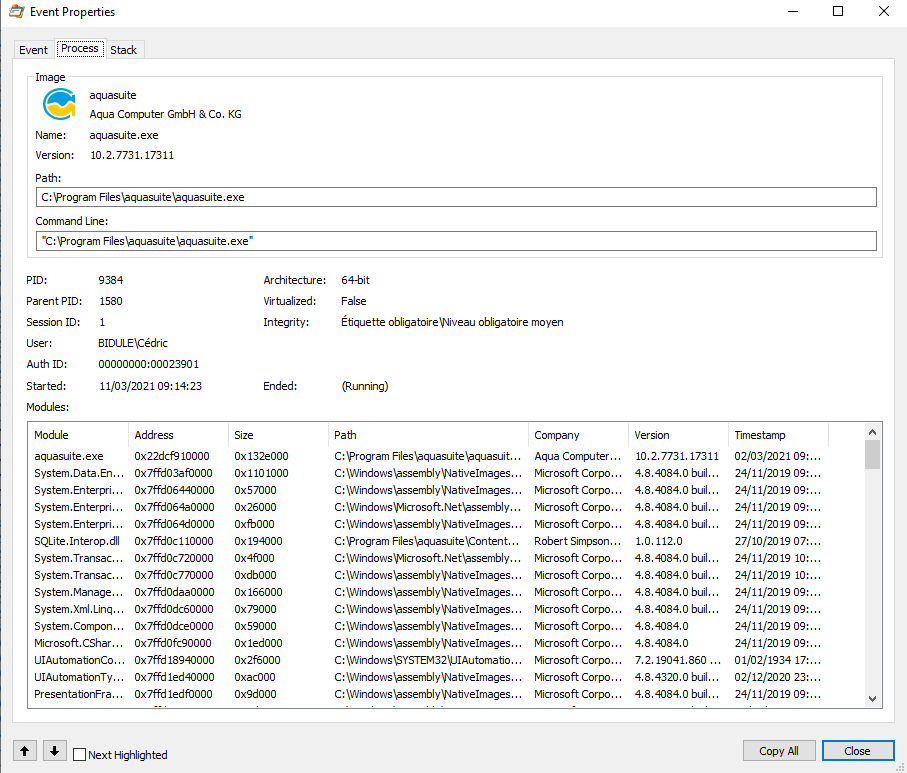Click the up arrow previous event button
The height and width of the screenshot is (773, 907).
click(x=24, y=751)
